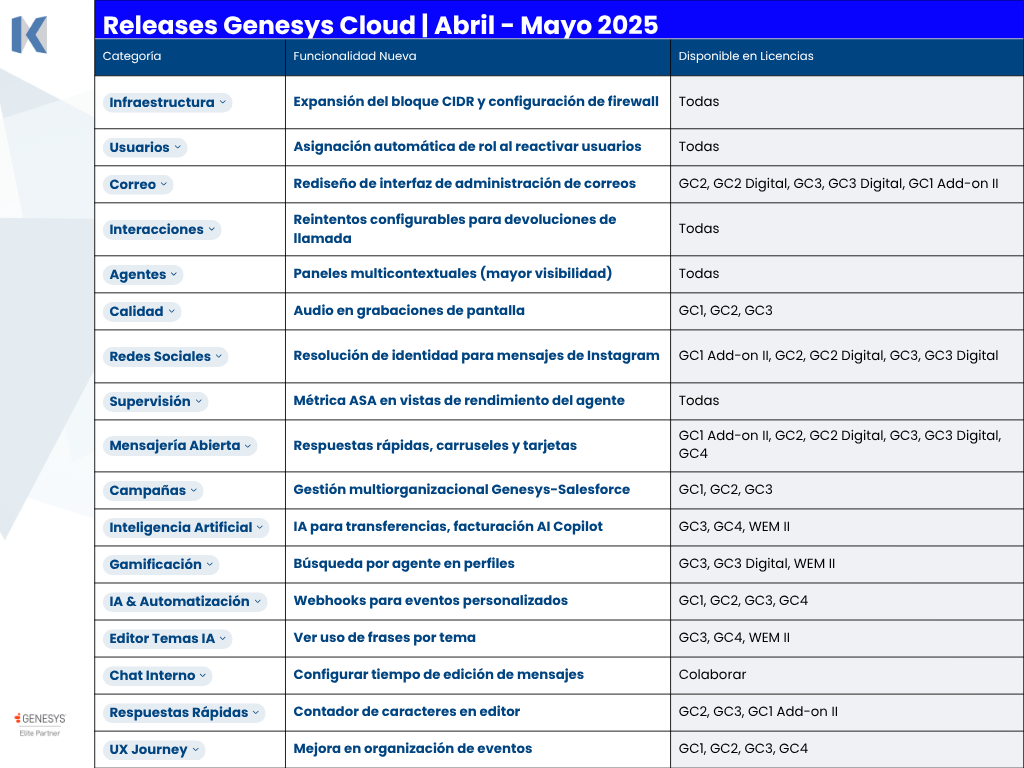1024x768 pixels.
Task: Click the Disponible en Licencias header
Action: [x=745, y=56]
